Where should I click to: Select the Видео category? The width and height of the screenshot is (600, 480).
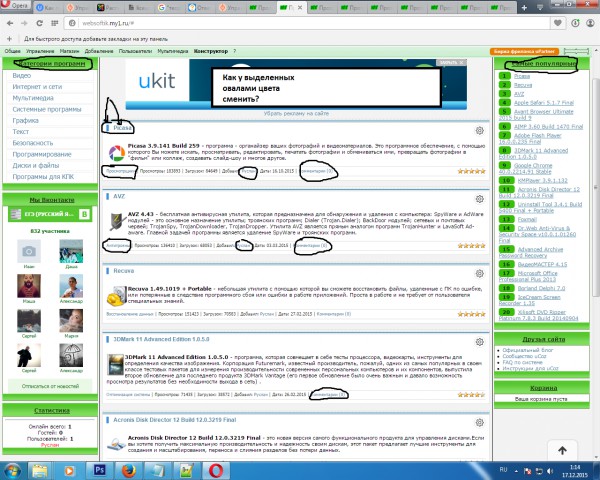pos(21,75)
